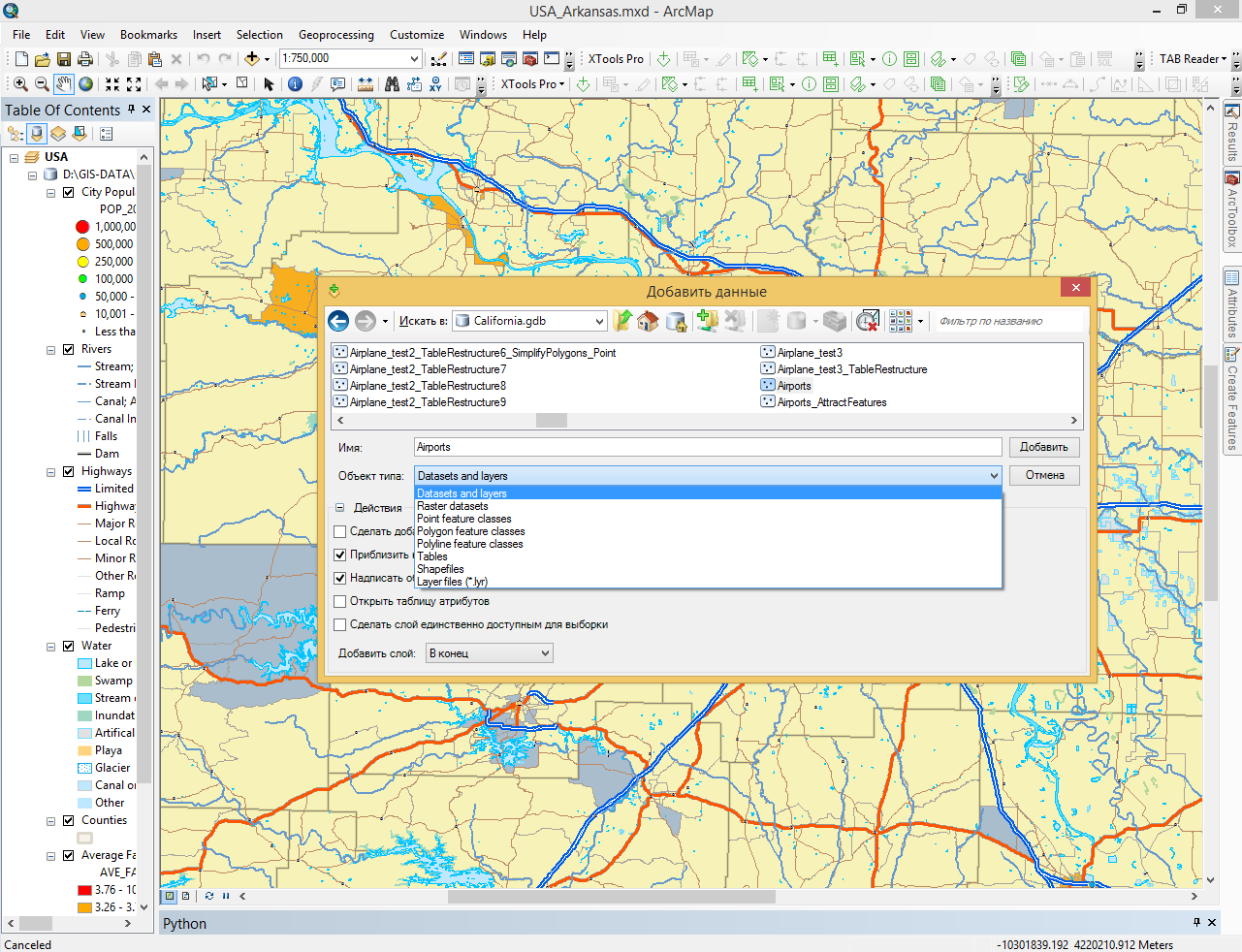Open the TAB Reader dropdown
Screen dimensions: 1242x952
tap(1193, 59)
